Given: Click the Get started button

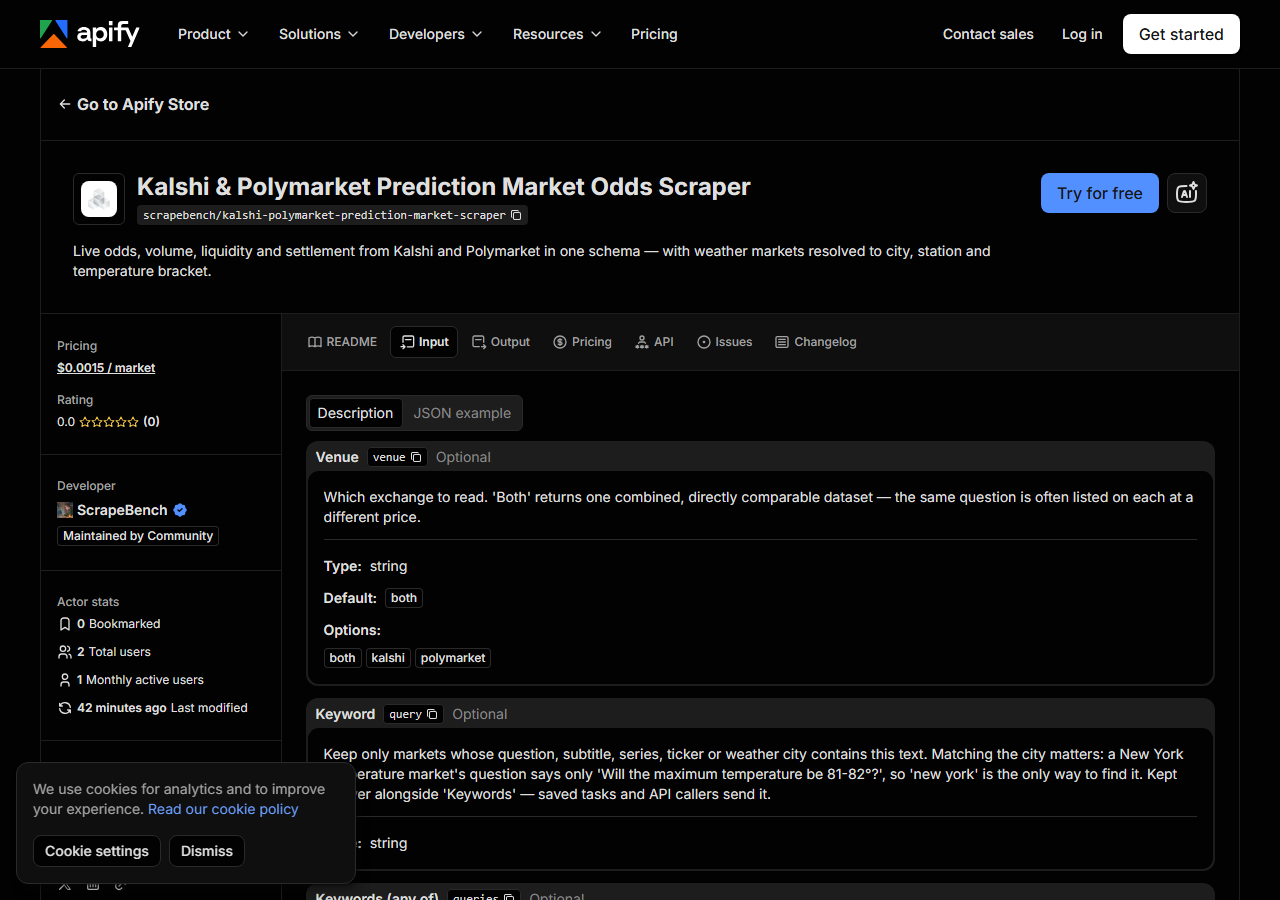Looking at the screenshot, I should (x=1181, y=34).
